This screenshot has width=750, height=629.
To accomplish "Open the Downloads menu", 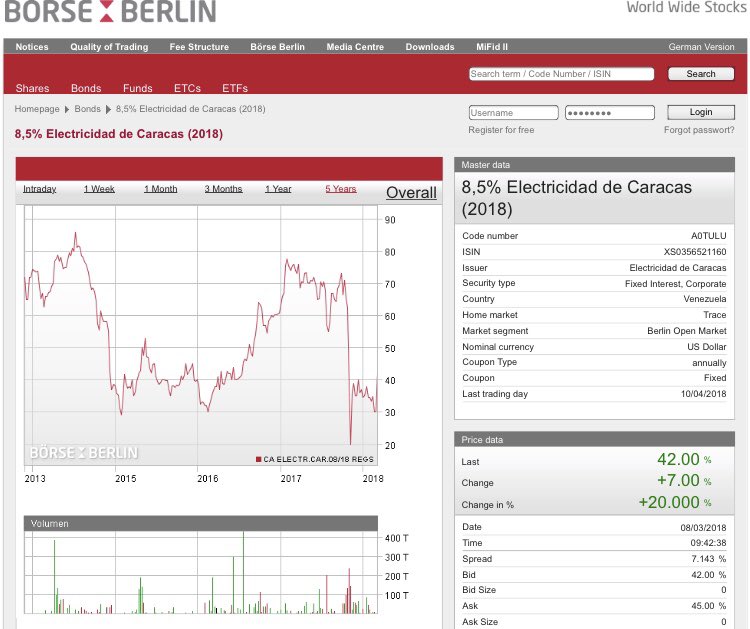I will (430, 47).
